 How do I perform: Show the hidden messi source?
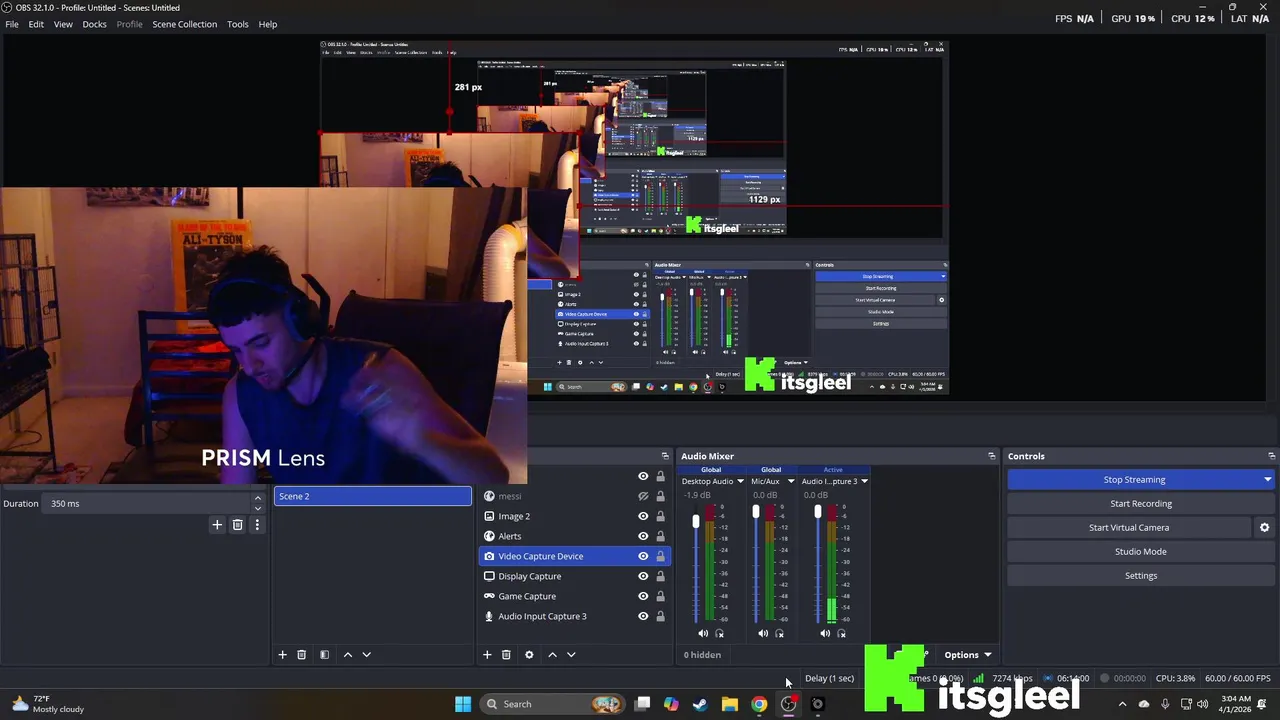click(x=643, y=496)
